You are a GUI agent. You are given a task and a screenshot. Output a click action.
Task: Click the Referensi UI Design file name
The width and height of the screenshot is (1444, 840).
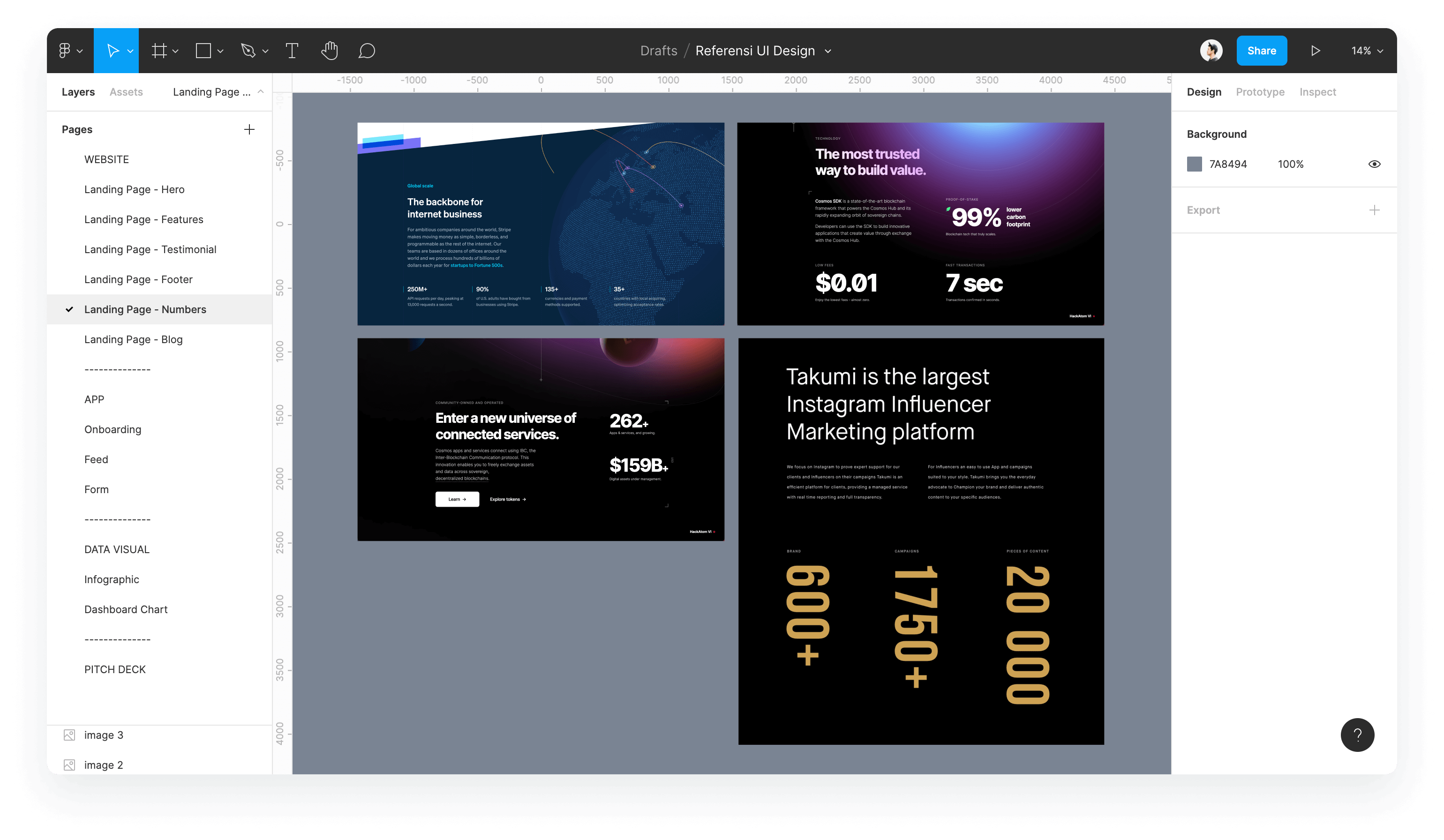[755, 51]
